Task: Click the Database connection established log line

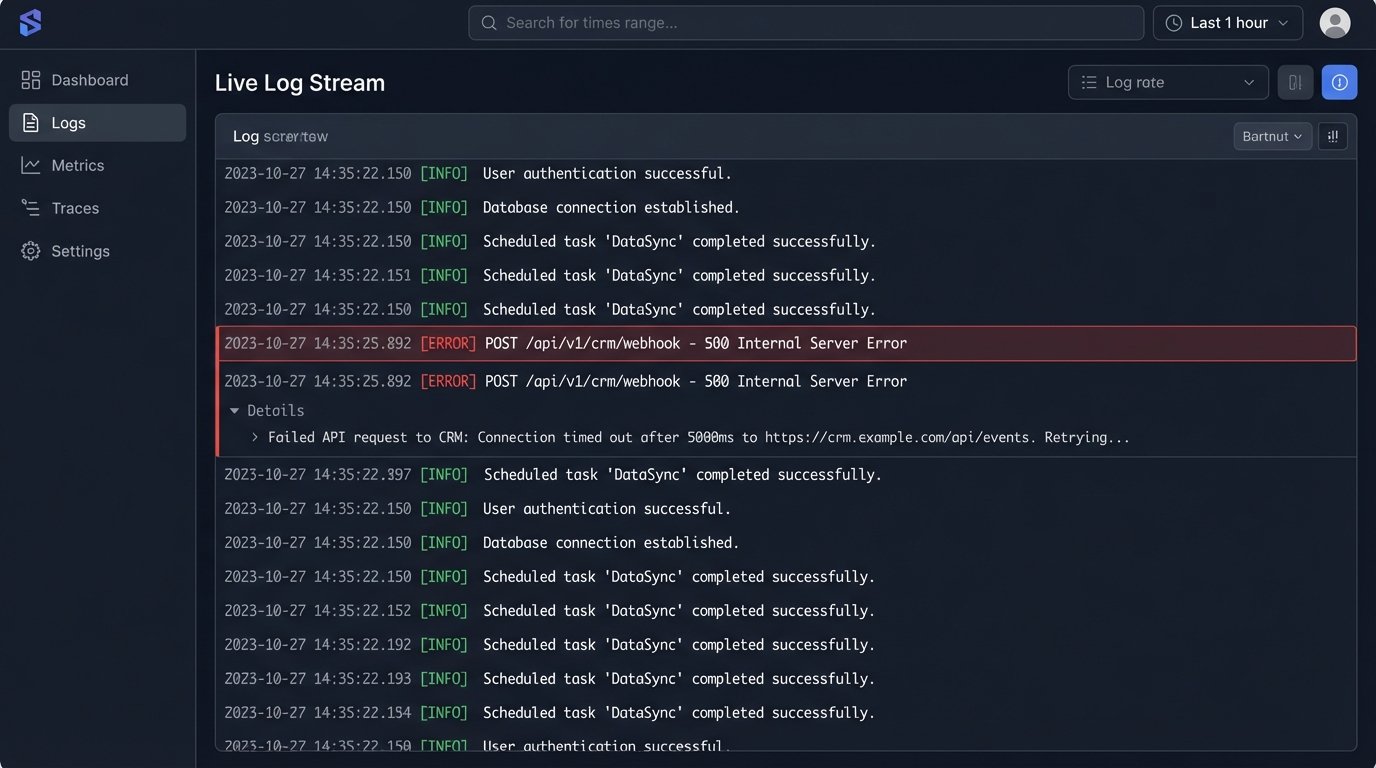Action: 611,208
